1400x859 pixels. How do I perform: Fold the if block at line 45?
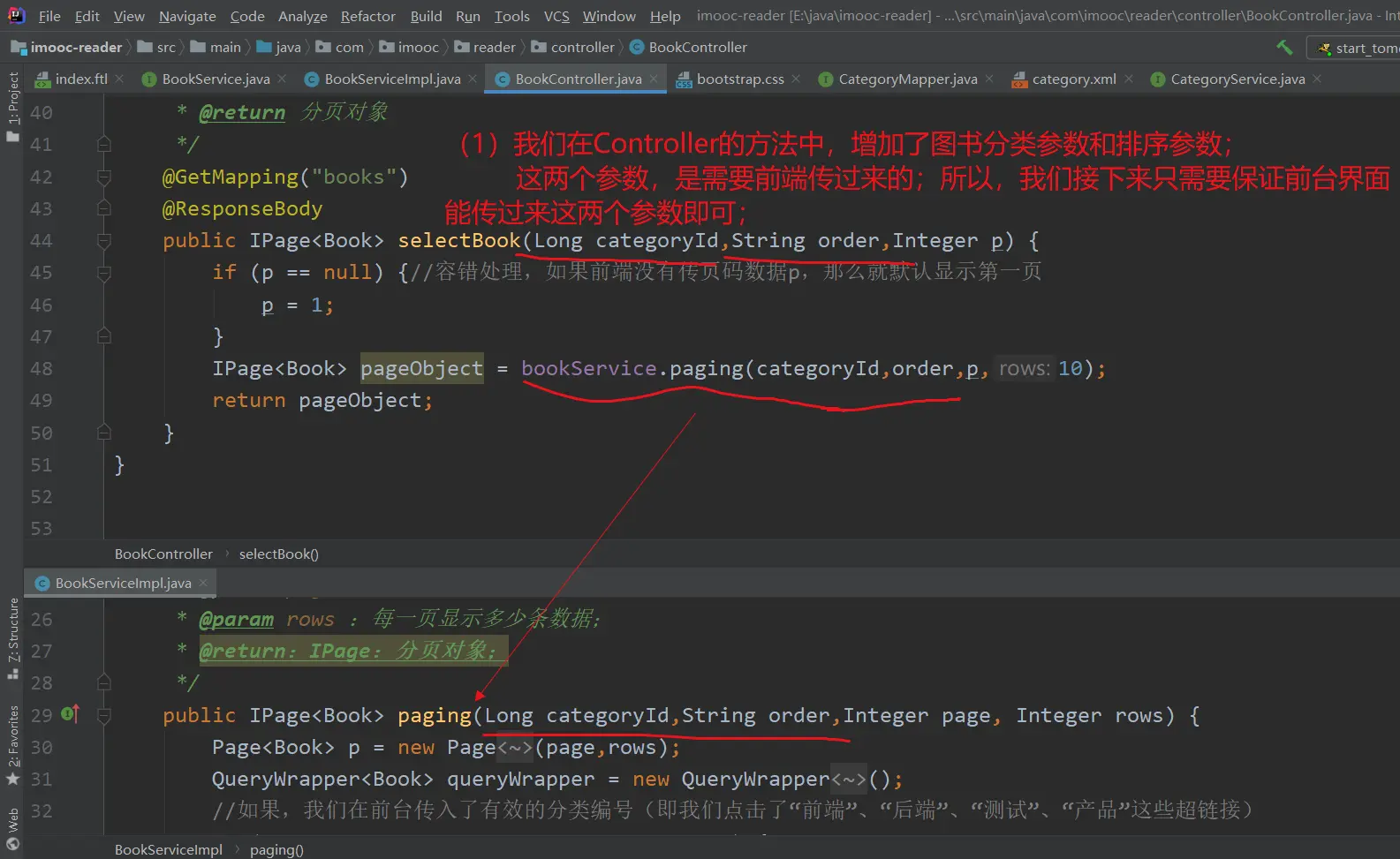(104, 273)
